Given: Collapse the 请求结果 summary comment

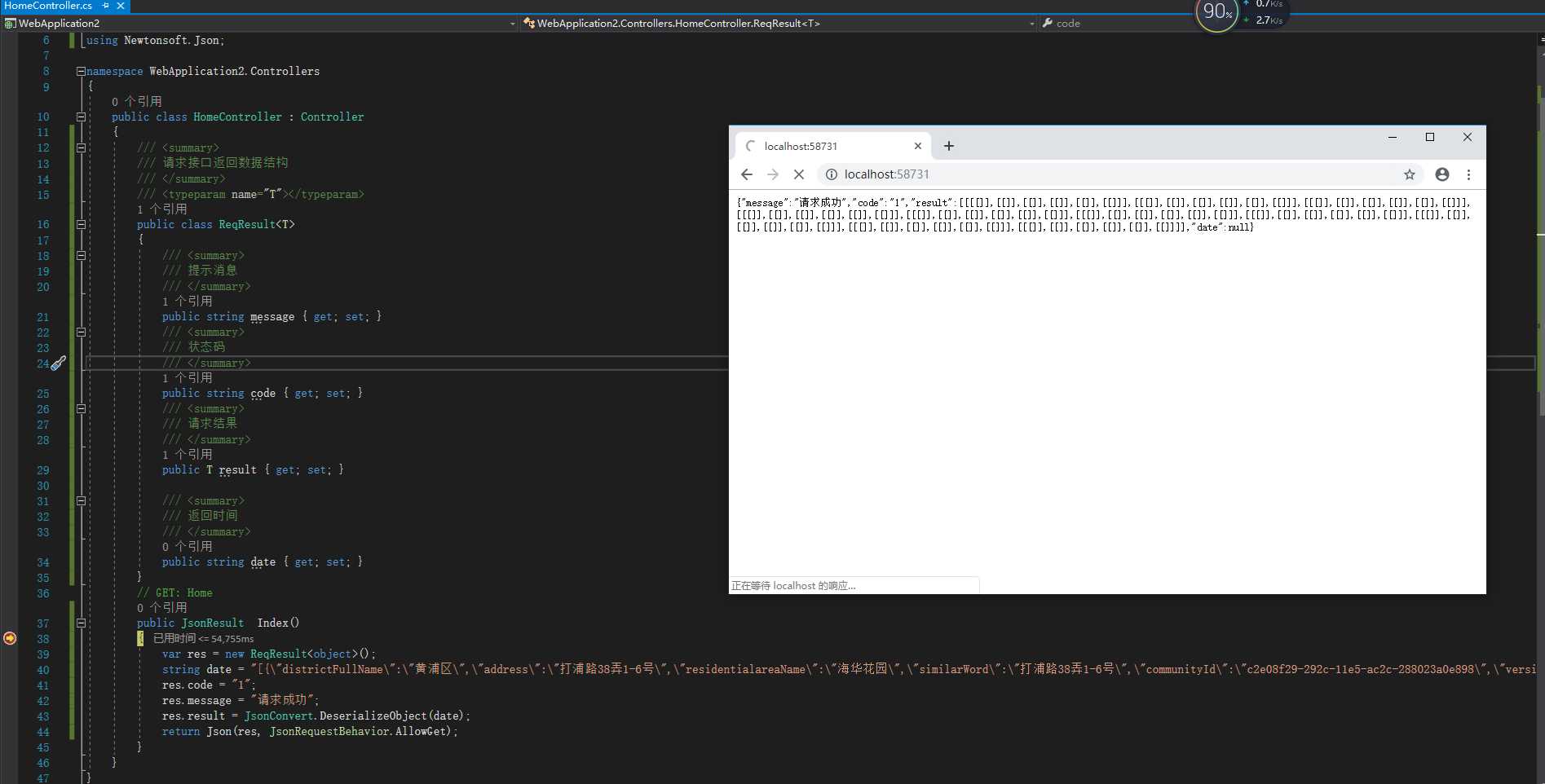Looking at the screenshot, I should (x=81, y=409).
